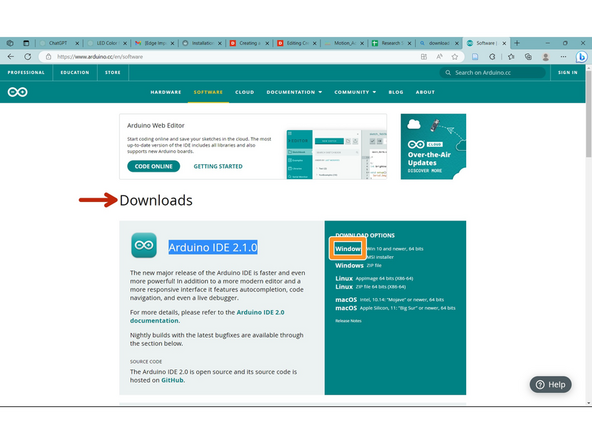The height and width of the screenshot is (444, 592).
Task: Click the search magnifier icon on Arduino.cc
Action: coord(448,72)
